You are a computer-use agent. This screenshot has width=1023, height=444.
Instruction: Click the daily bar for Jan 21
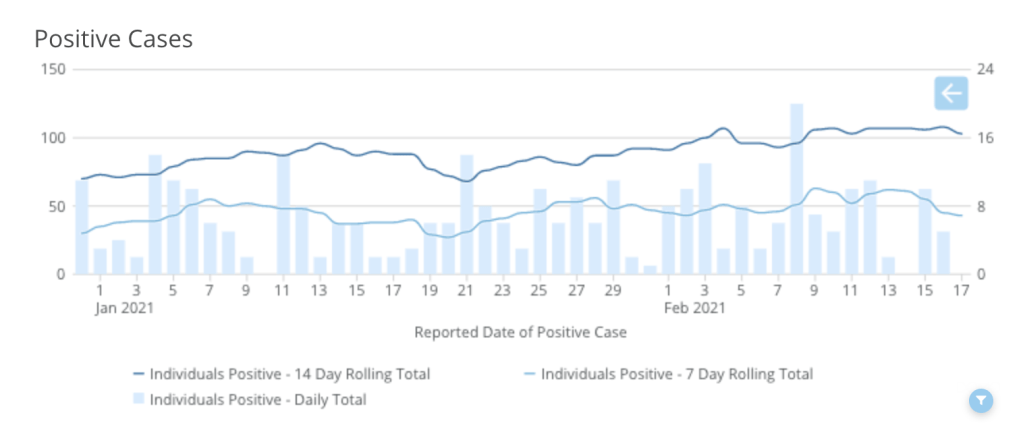click(466, 214)
